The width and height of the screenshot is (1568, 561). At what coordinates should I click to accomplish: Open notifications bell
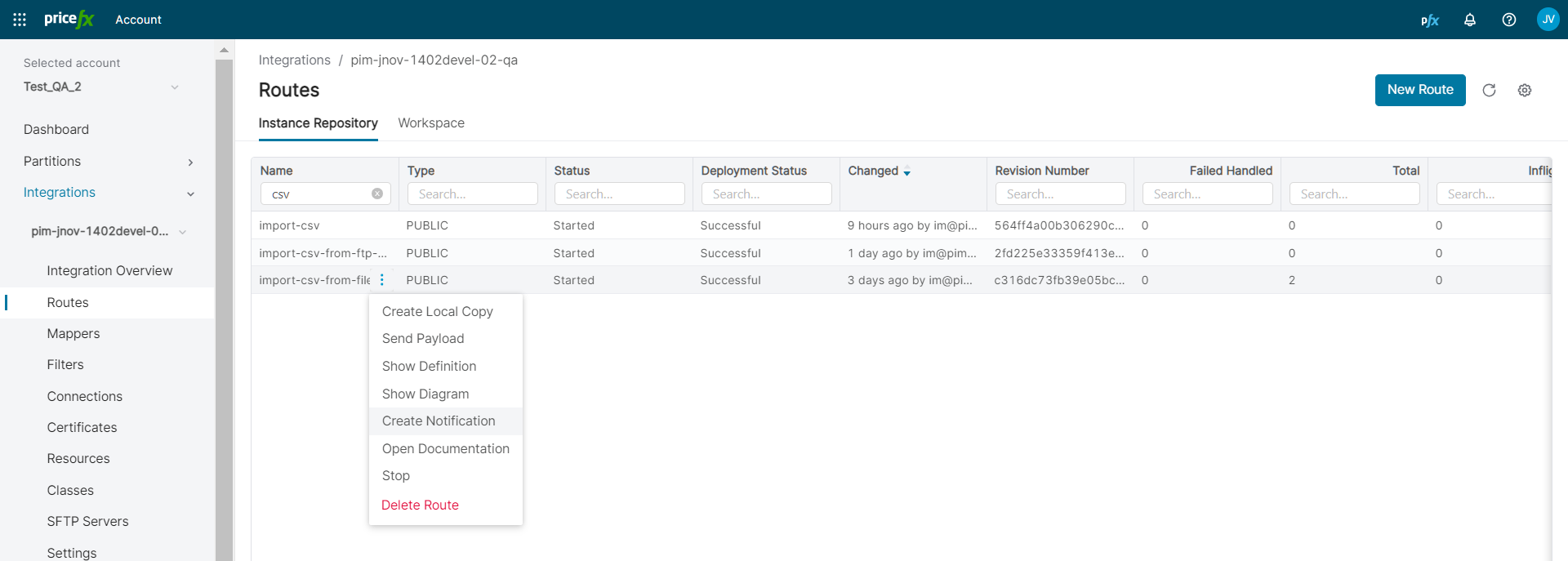[1469, 20]
